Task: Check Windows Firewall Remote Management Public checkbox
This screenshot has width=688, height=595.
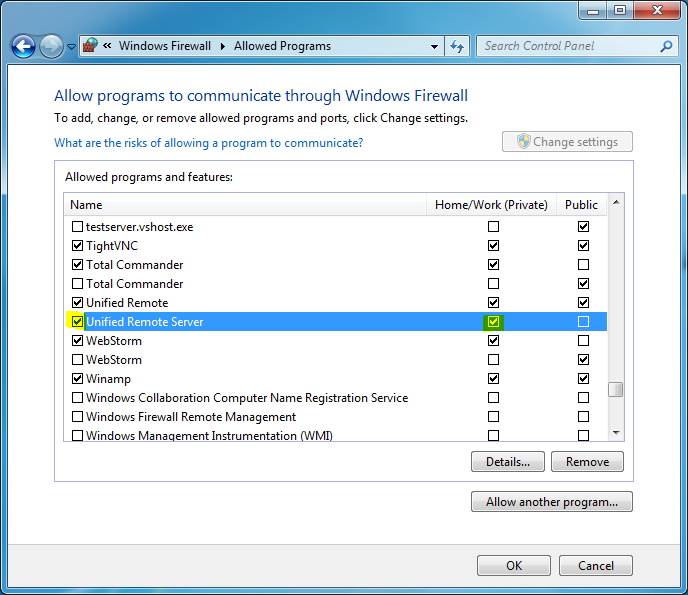Action: (x=583, y=416)
